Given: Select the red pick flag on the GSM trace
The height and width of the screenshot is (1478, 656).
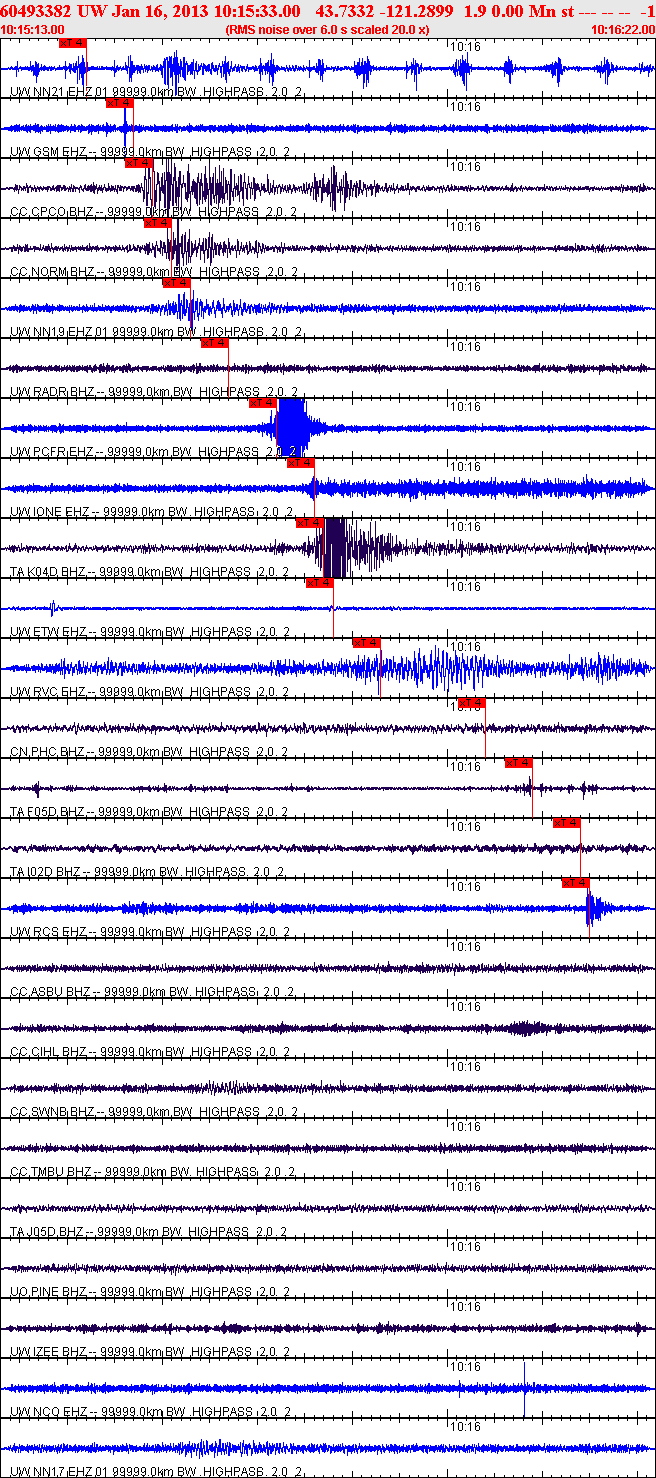Looking at the screenshot, I should click(118, 103).
